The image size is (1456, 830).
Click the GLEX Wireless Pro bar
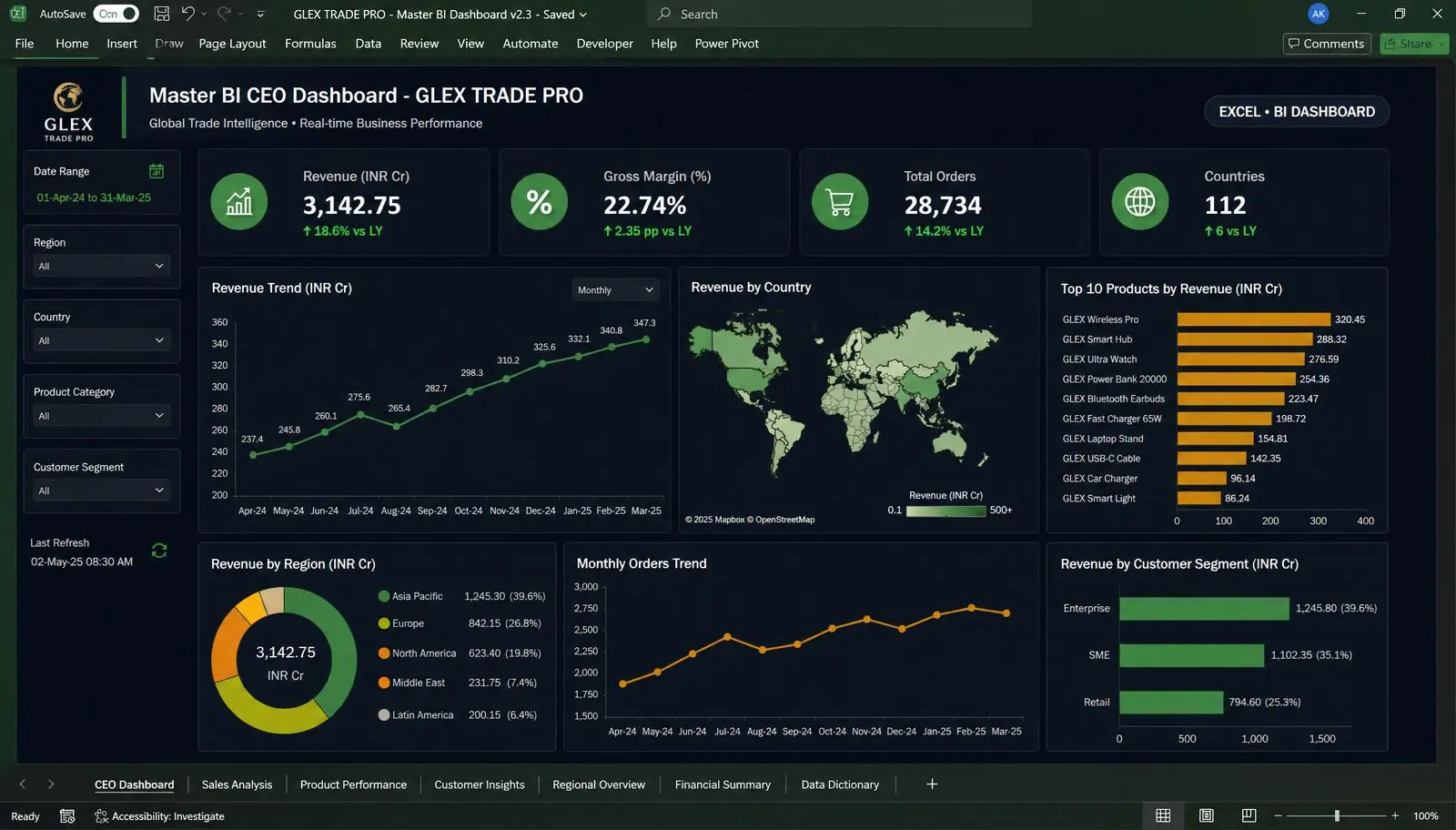(1253, 319)
